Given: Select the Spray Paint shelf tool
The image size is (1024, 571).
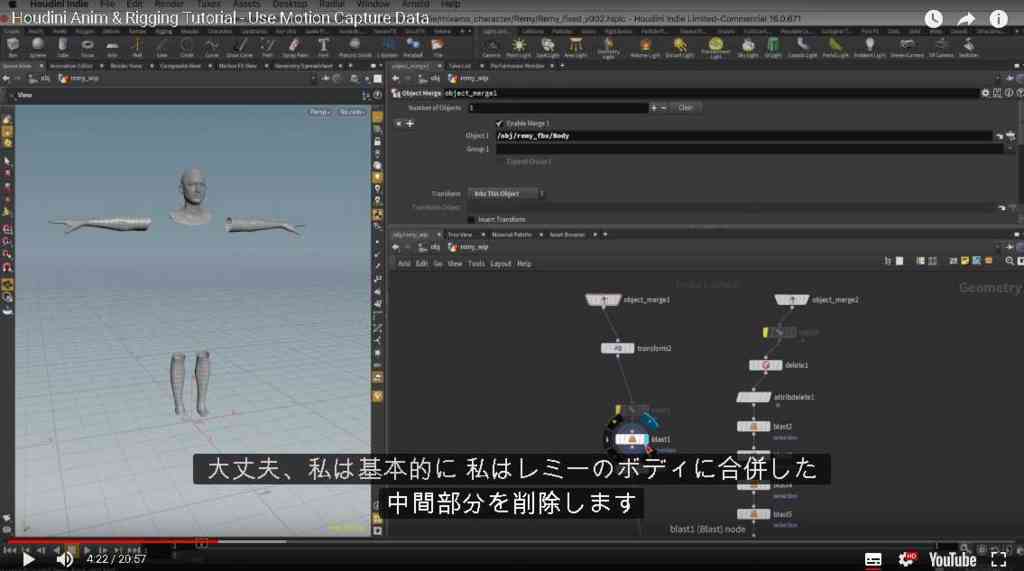Looking at the screenshot, I should click(x=295, y=47).
